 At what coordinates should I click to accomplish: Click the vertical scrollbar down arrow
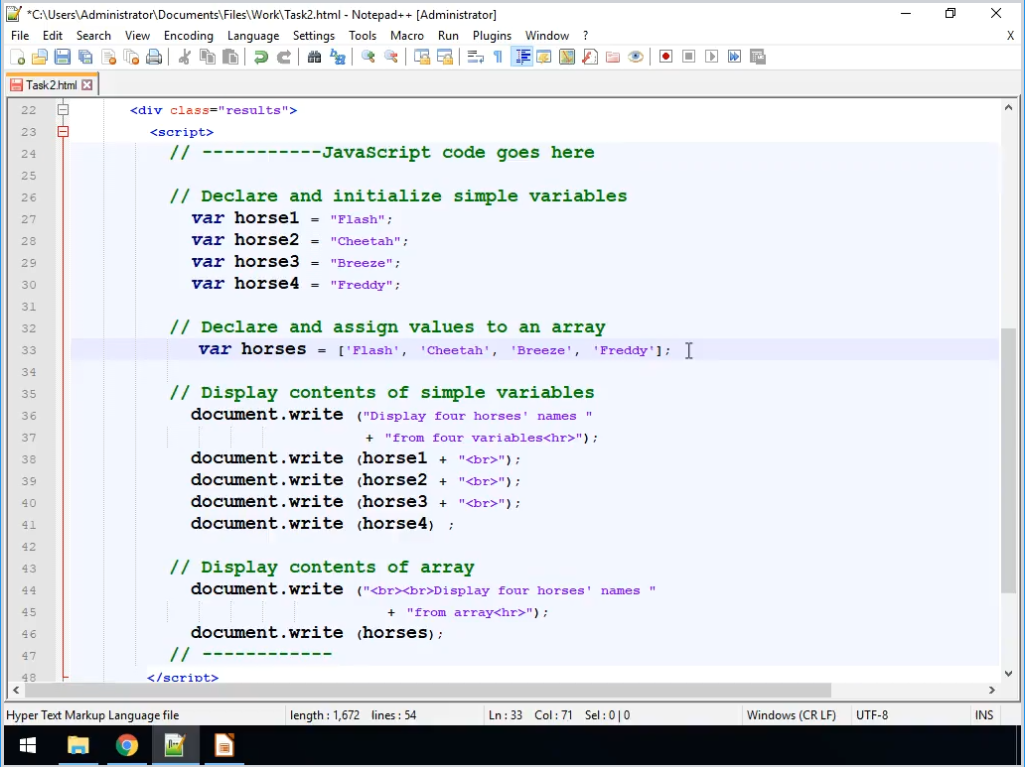point(1007,671)
